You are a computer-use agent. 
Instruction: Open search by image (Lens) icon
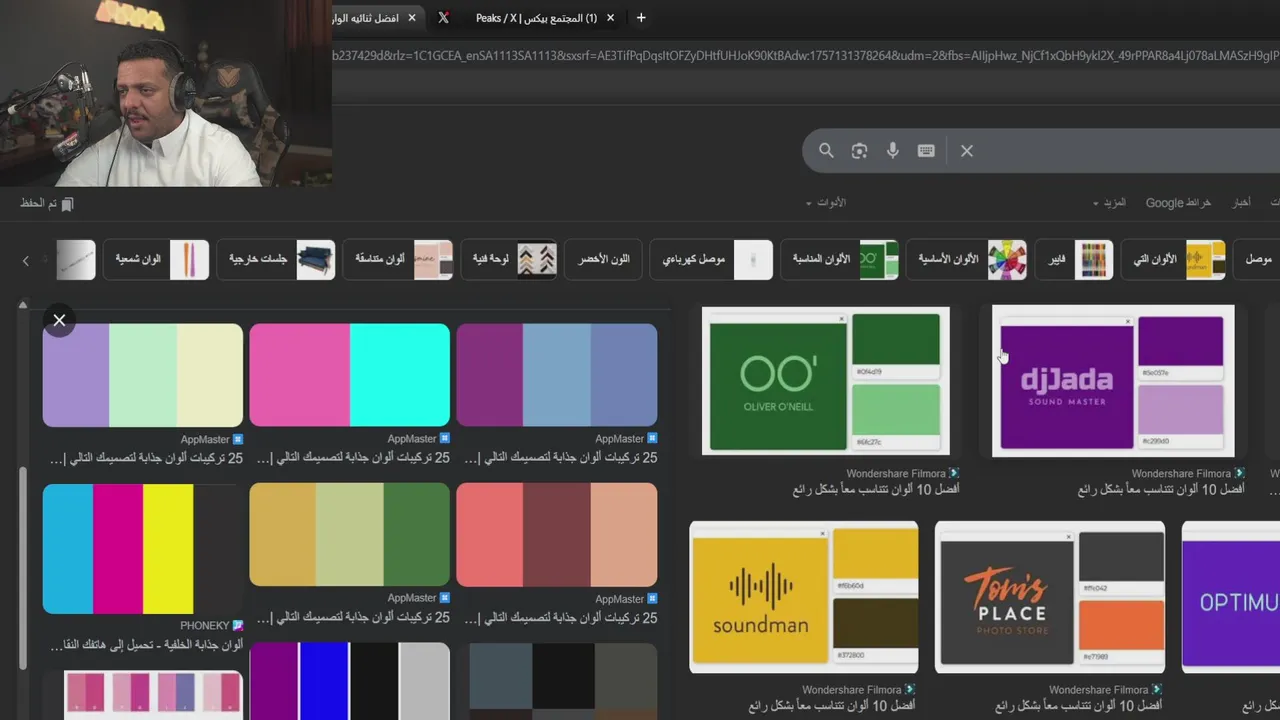pyautogui.click(x=859, y=151)
